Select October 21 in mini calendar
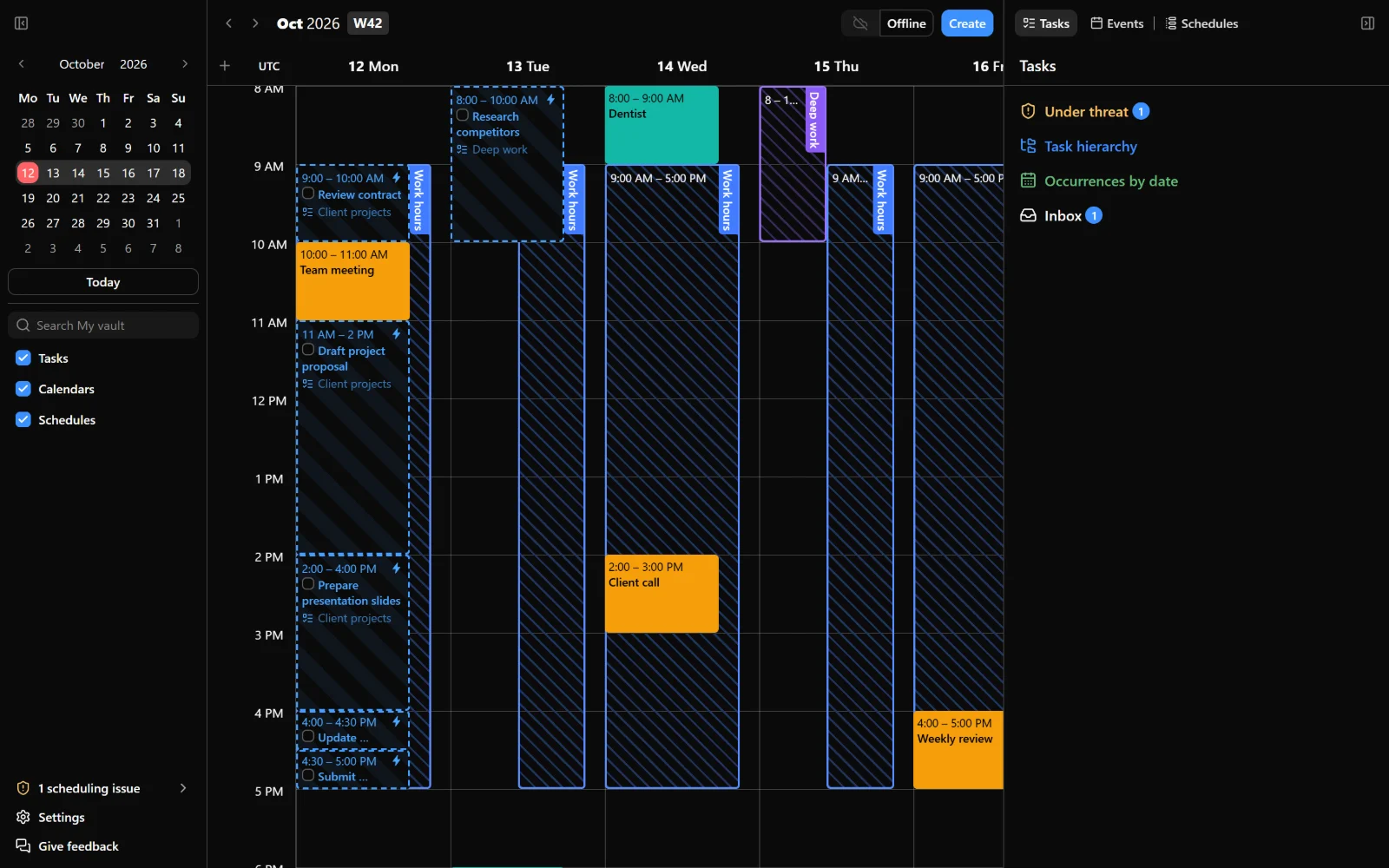 78,198
